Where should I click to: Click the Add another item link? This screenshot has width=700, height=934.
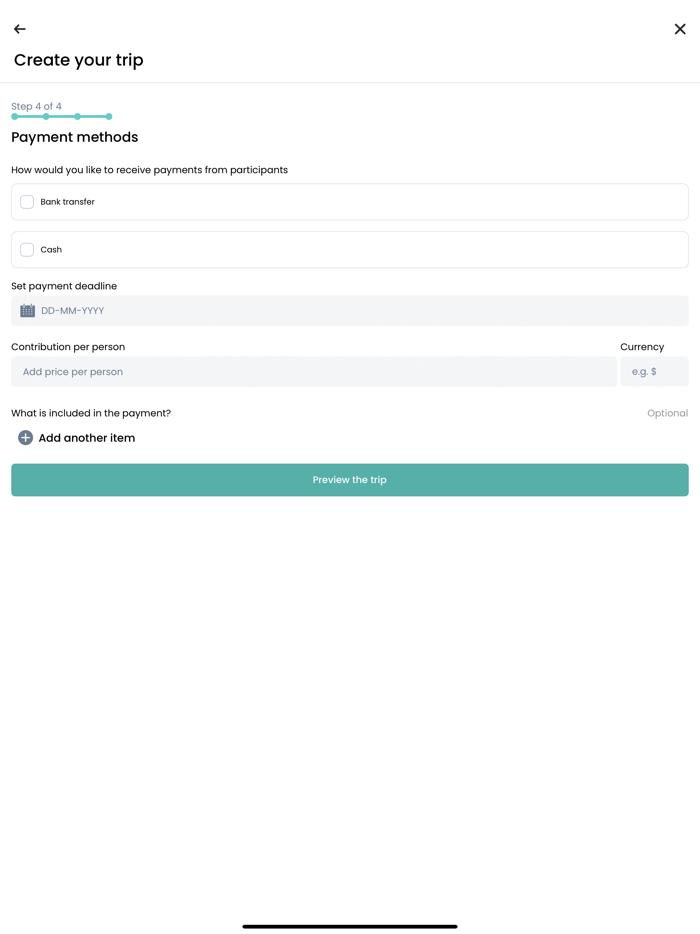(87, 437)
